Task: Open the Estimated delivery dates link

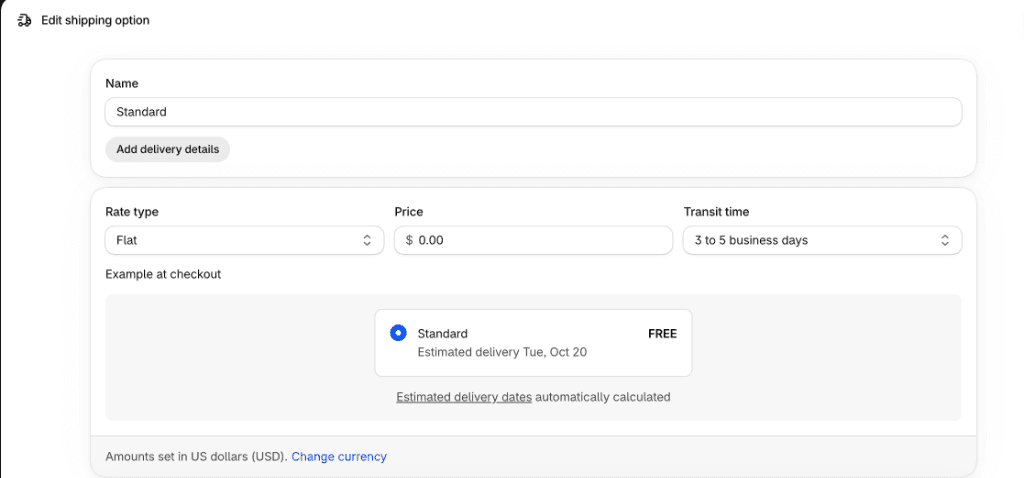Action: coord(464,396)
